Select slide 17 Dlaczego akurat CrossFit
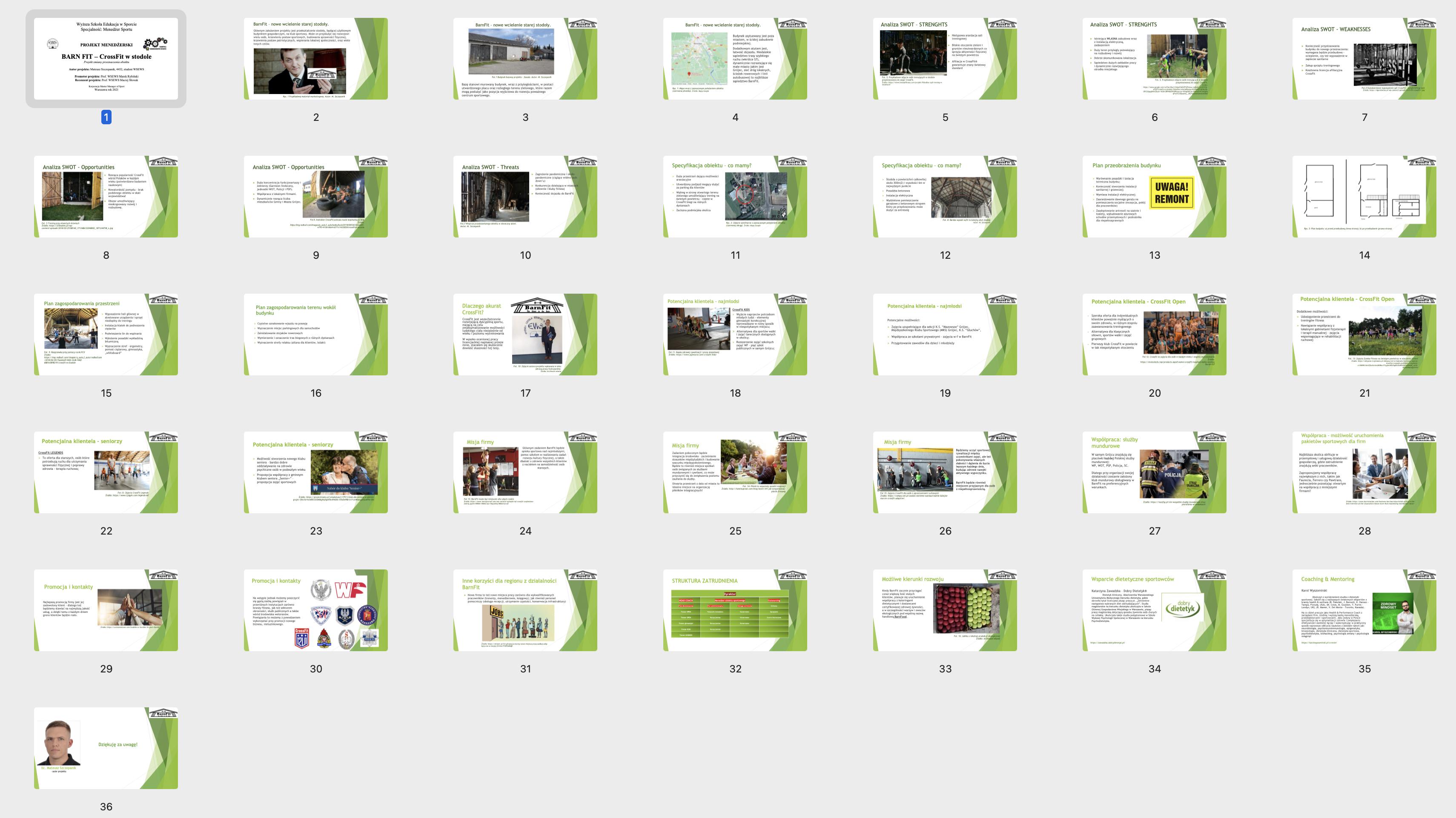1456x818 pixels. pyautogui.click(x=525, y=334)
